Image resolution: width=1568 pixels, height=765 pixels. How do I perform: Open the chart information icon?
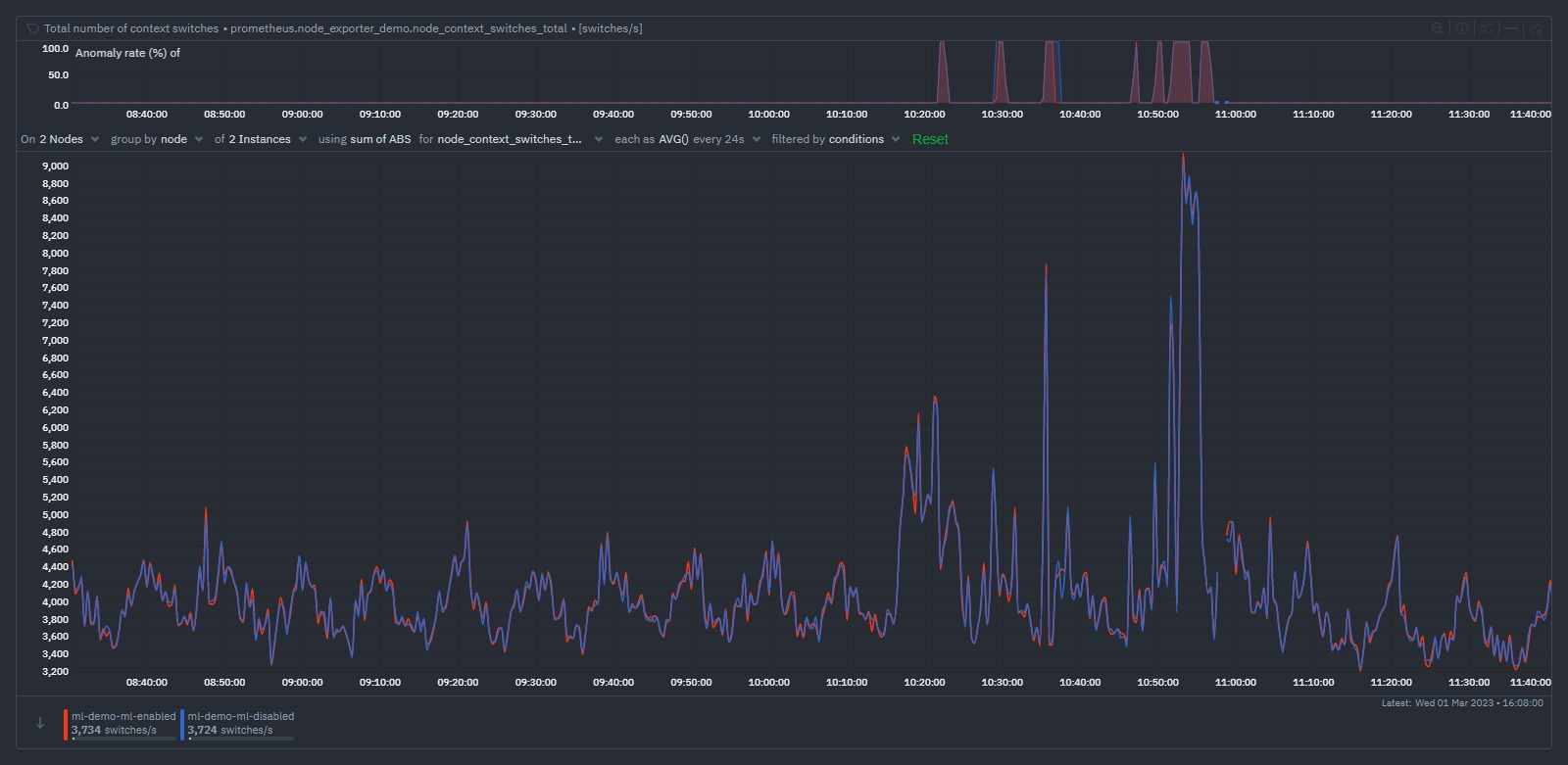tap(1462, 28)
